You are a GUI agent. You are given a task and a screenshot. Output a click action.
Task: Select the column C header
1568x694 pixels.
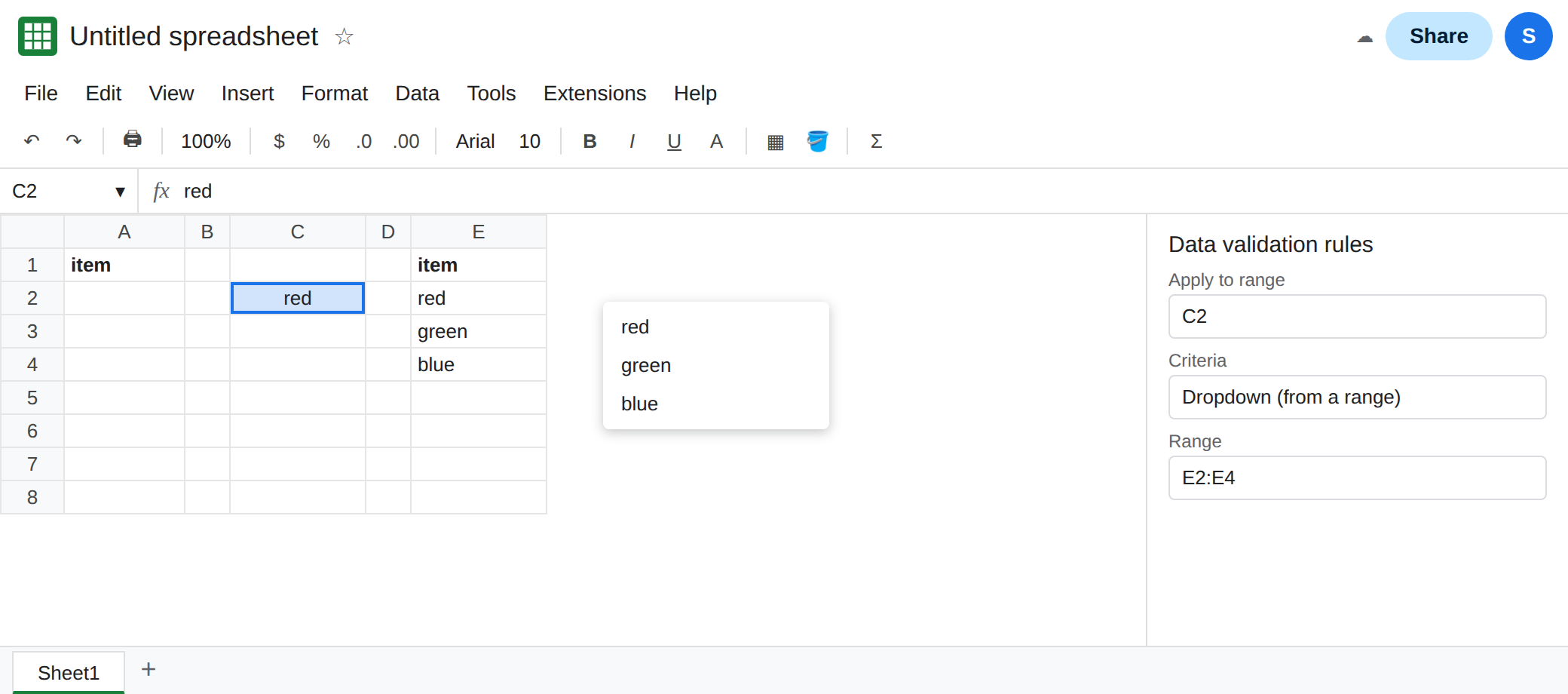click(x=298, y=232)
